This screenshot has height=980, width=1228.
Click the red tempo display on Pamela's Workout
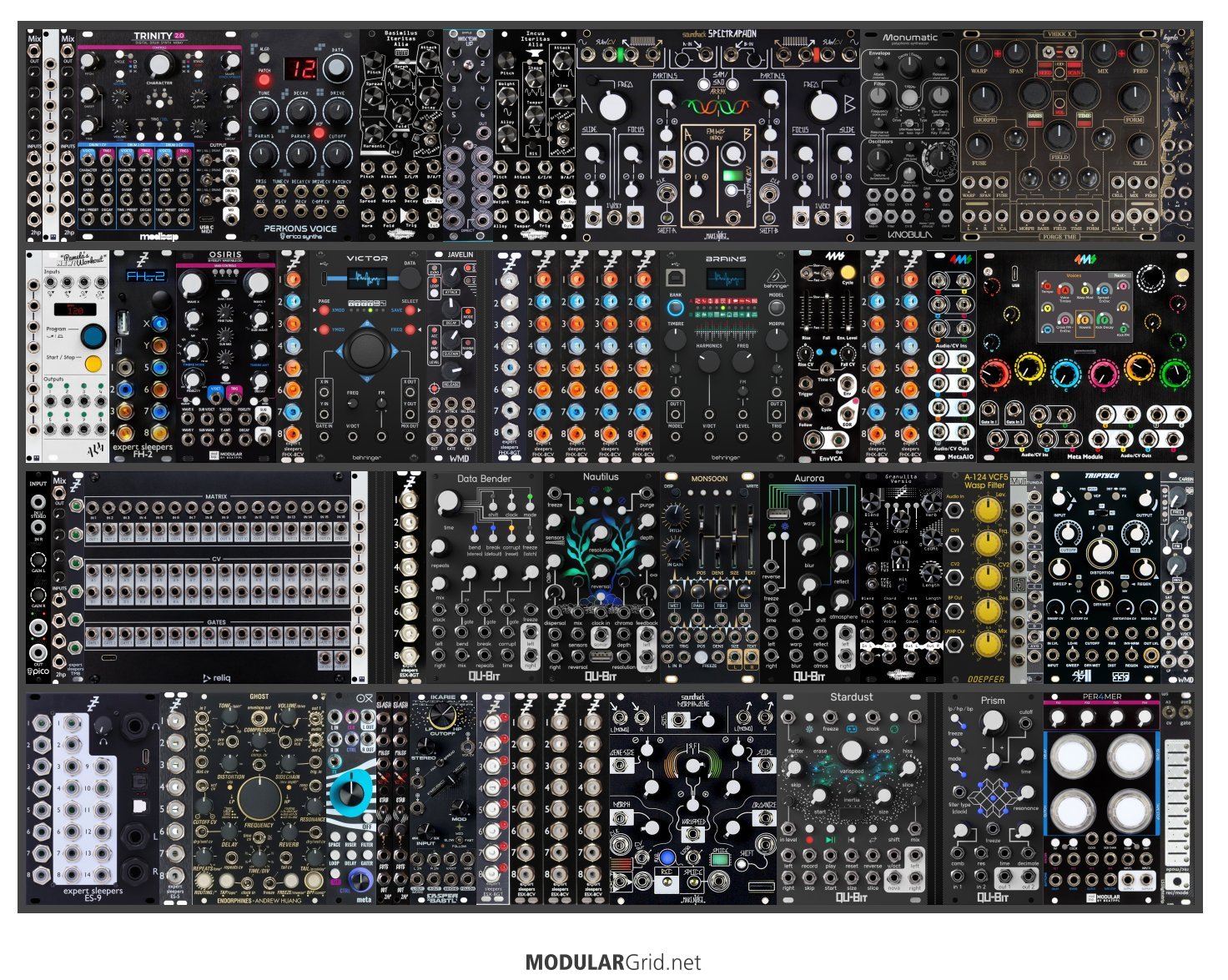pos(76,309)
